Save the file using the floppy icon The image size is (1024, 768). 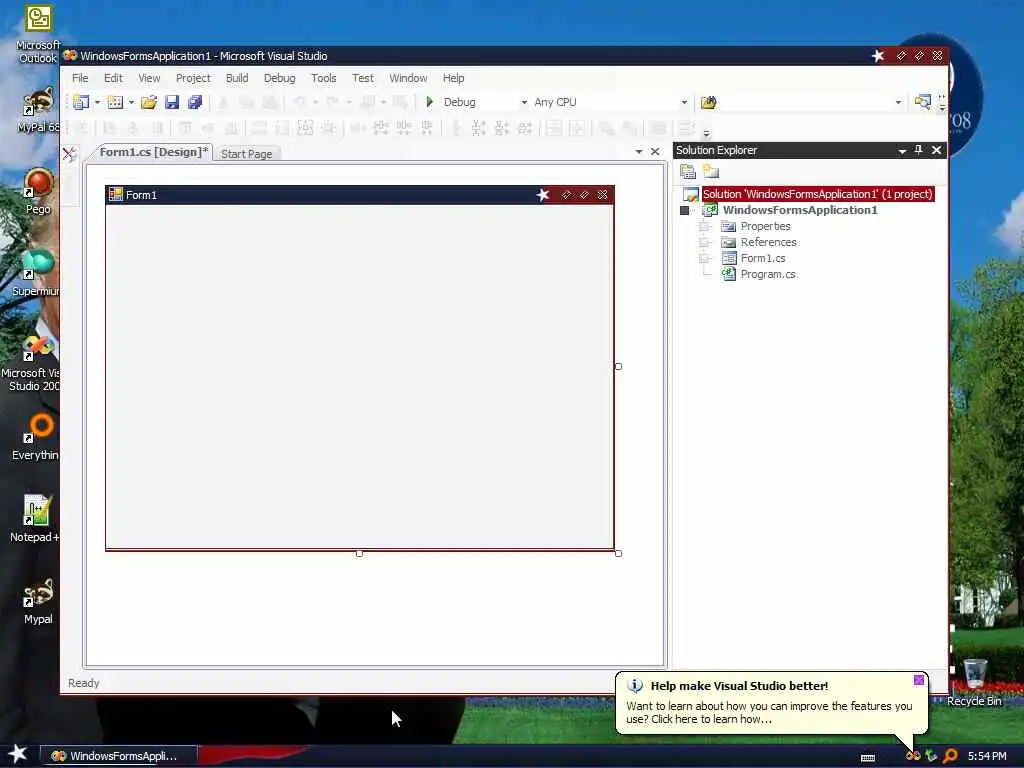172,102
